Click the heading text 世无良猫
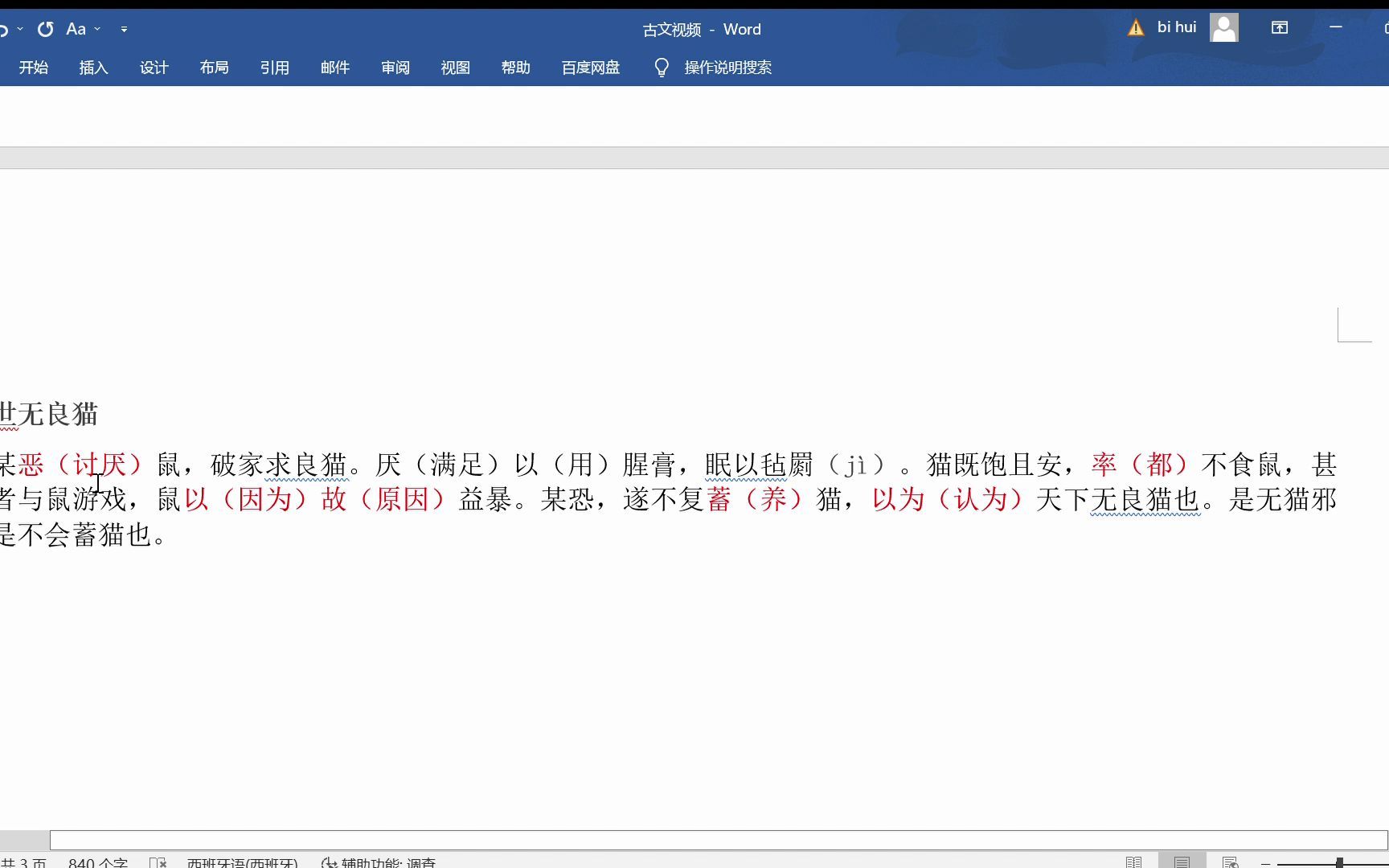Viewport: 1389px width, 868px height. [49, 415]
